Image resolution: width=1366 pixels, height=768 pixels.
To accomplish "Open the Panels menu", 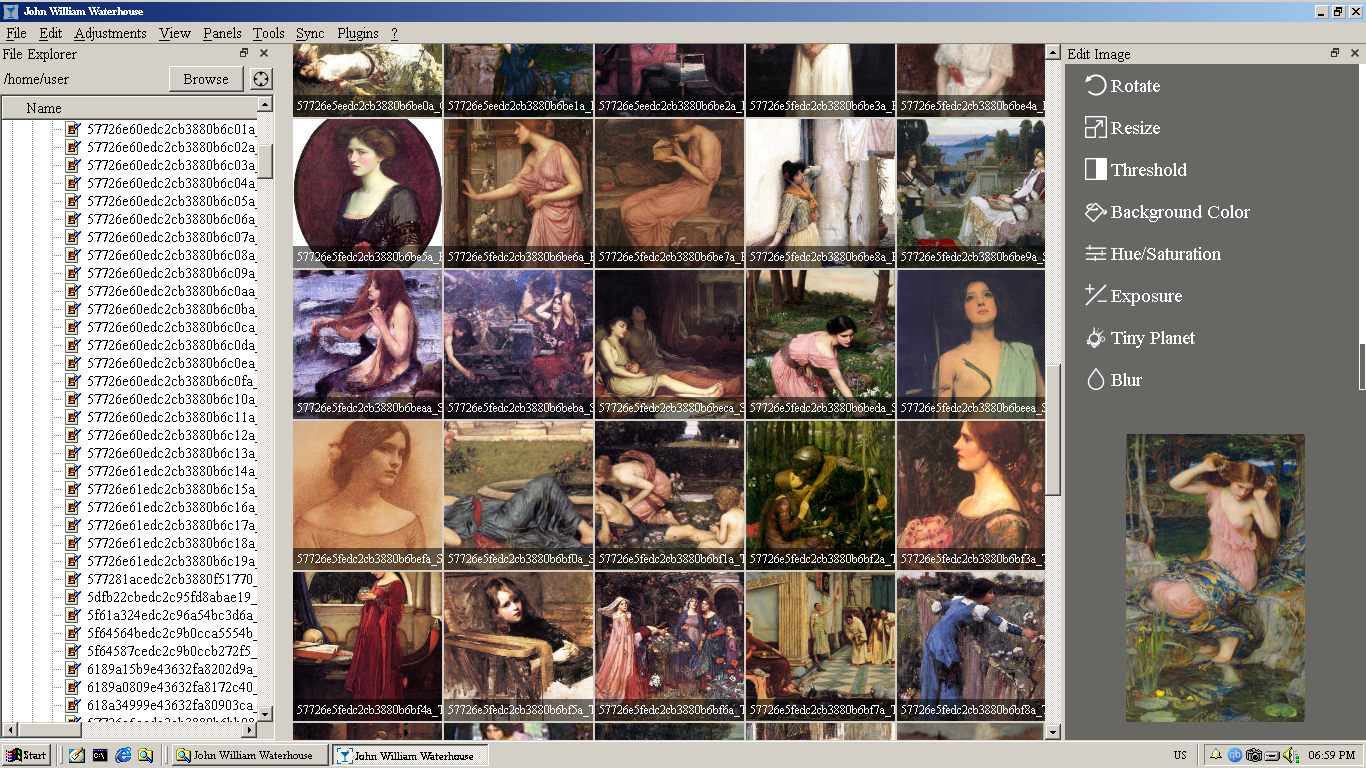I will coord(222,33).
